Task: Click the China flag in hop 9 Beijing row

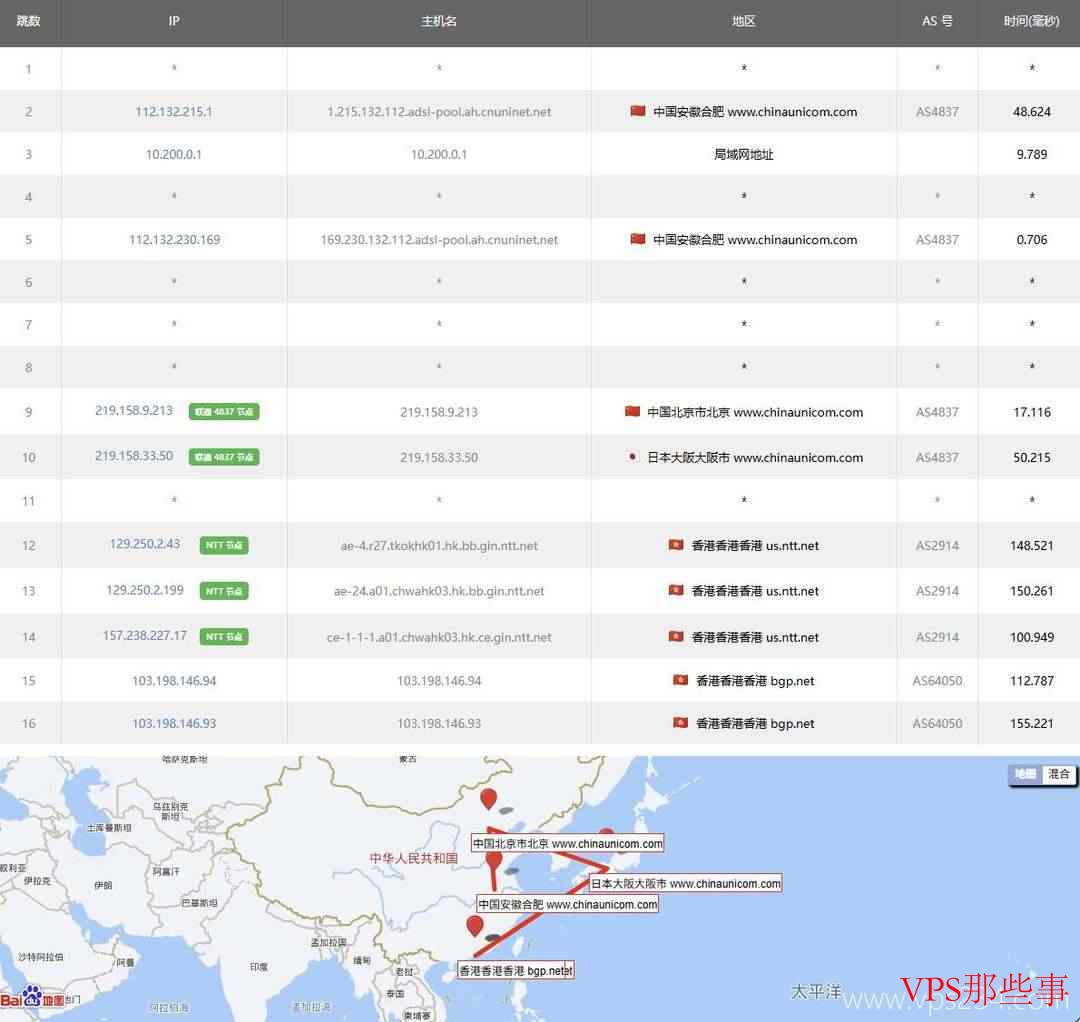Action: (632, 411)
